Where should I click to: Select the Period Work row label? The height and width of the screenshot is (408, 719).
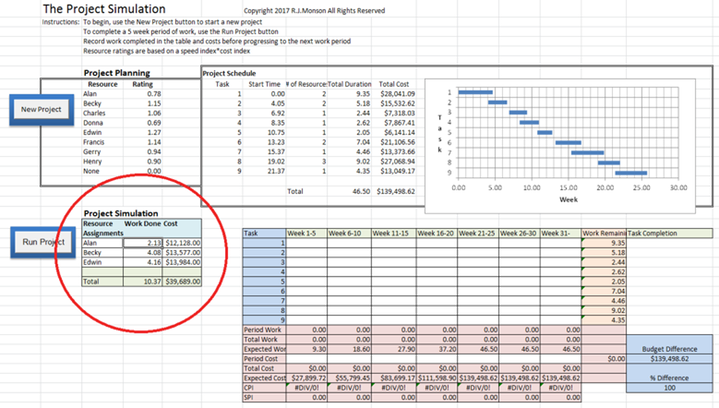[x=264, y=330]
